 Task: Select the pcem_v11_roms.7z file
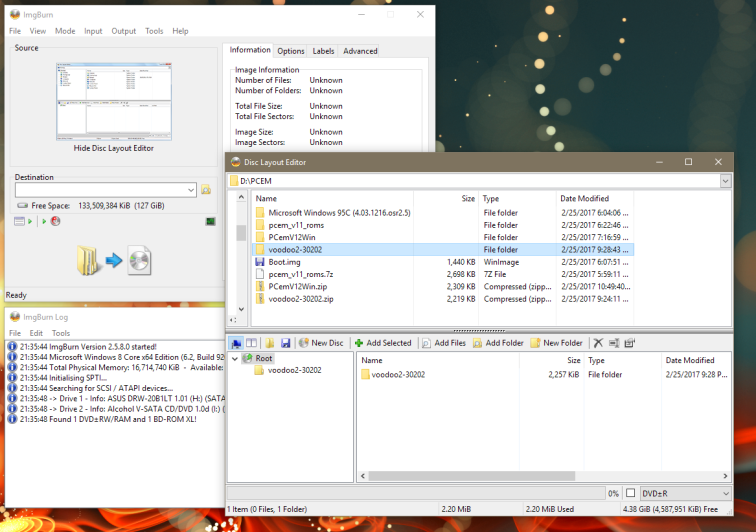(x=443, y=274)
